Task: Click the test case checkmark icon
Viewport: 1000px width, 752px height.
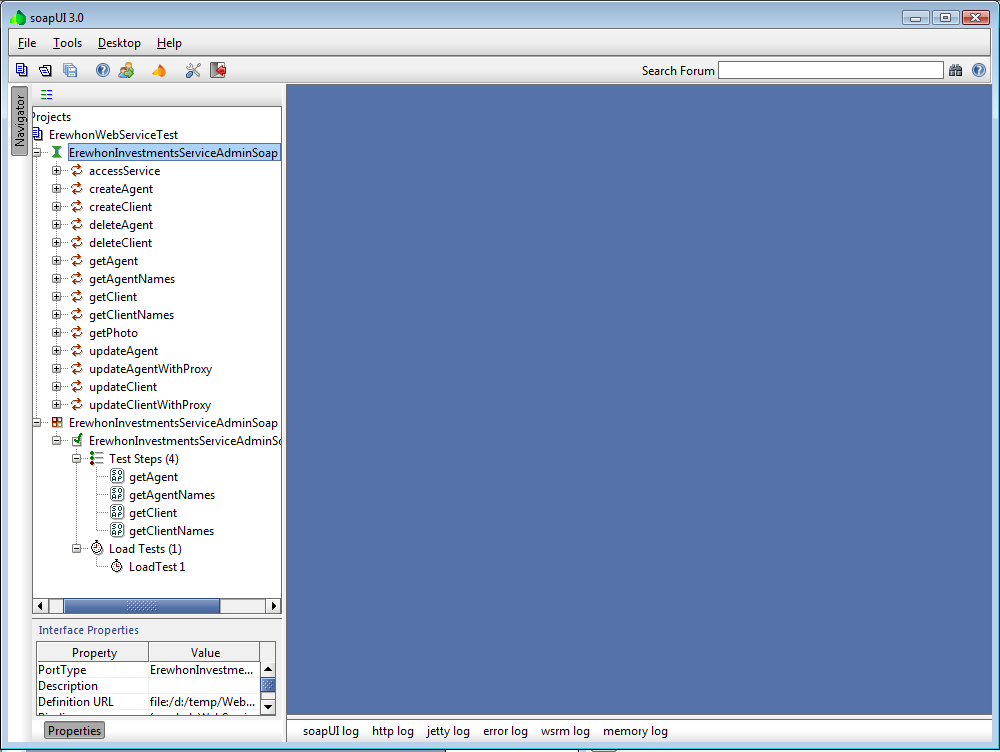Action: click(x=77, y=441)
